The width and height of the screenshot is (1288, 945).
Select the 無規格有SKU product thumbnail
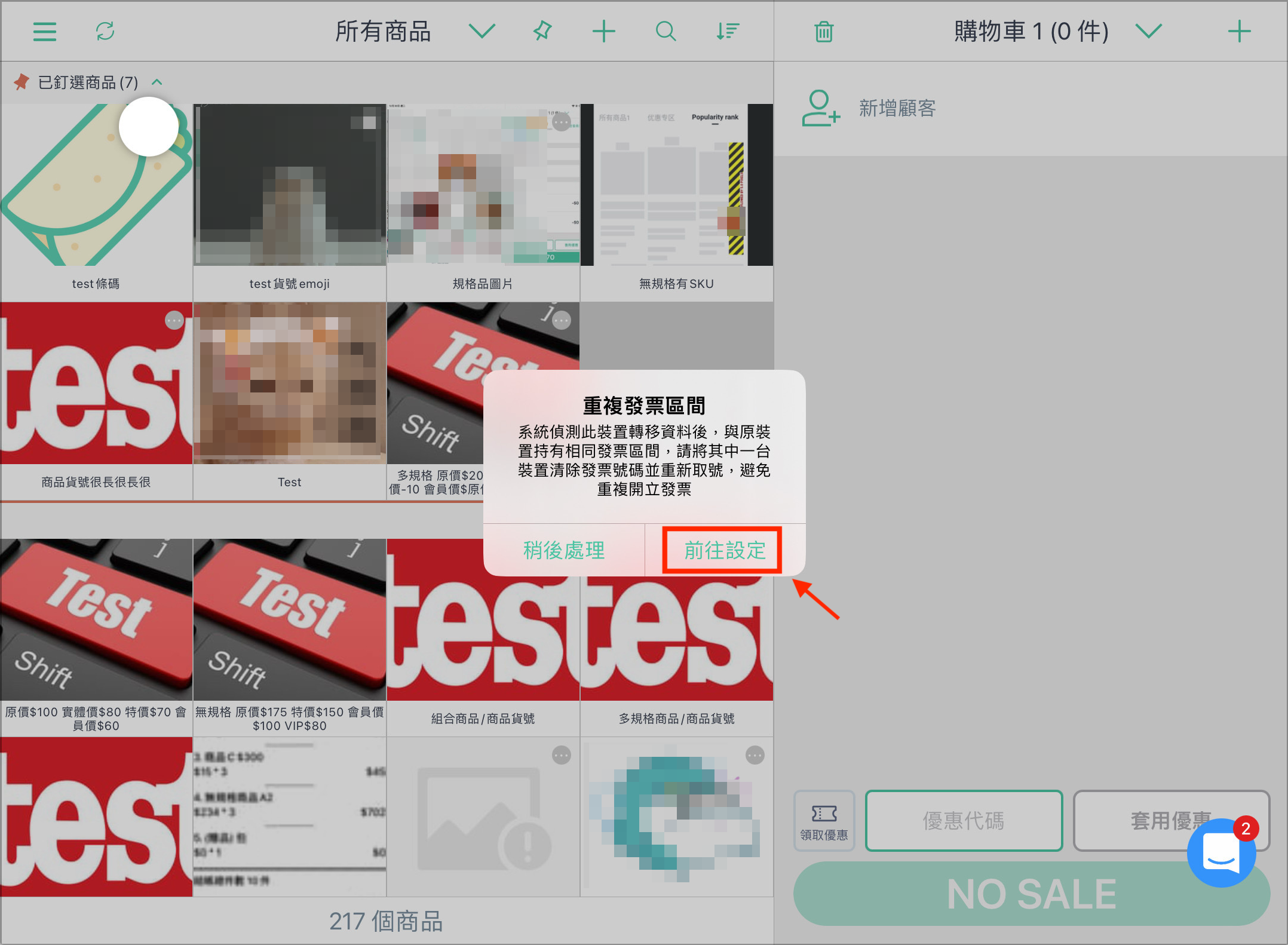(677, 185)
